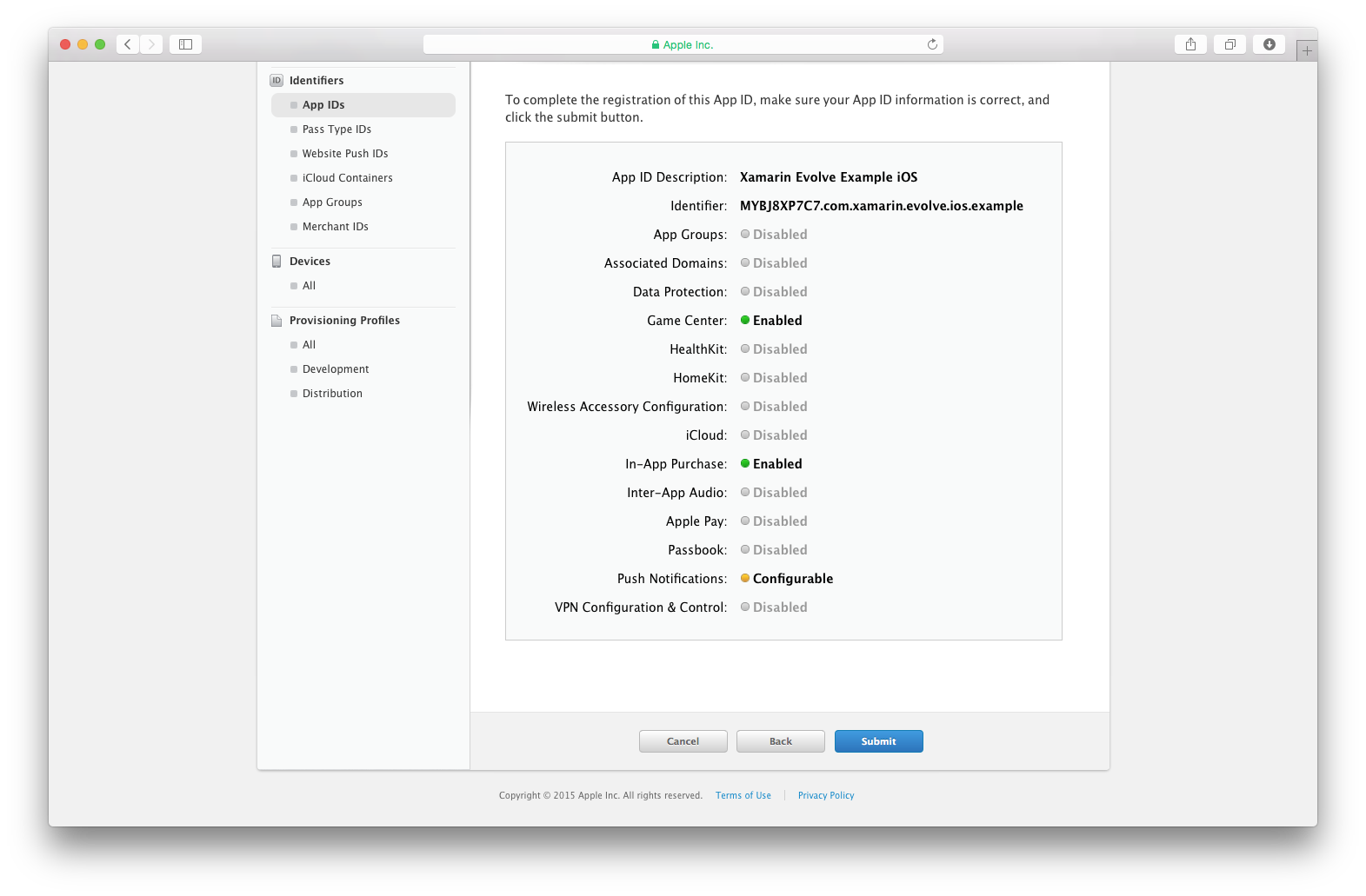Go Back to the previous step
Screen dimensions: 1366x896
click(780, 741)
